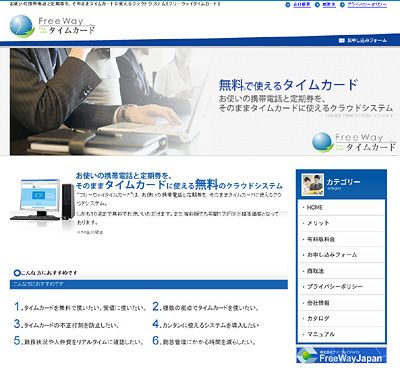Open お申し込みフォーム in the blue navigation bar
Image resolution: width=400 pixels, height=373 pixels.
[367, 40]
